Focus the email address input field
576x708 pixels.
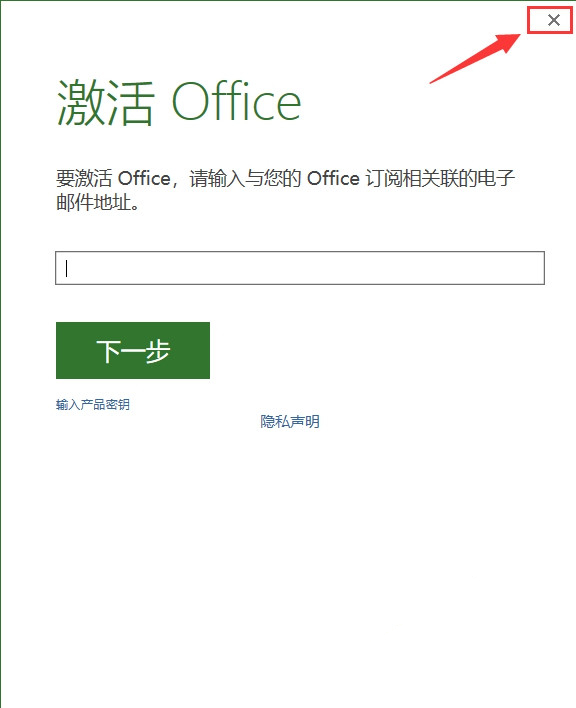pos(300,268)
